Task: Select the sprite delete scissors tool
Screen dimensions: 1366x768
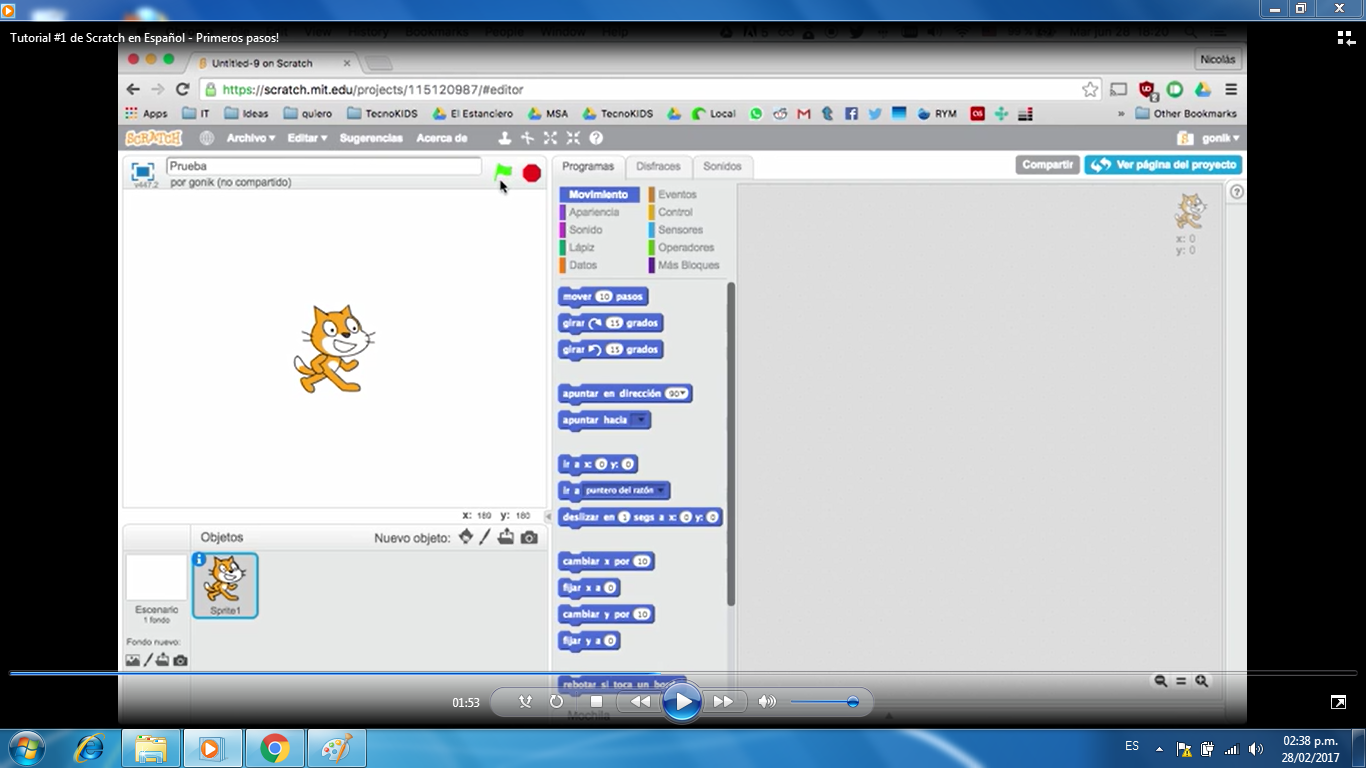Action: click(x=526, y=138)
